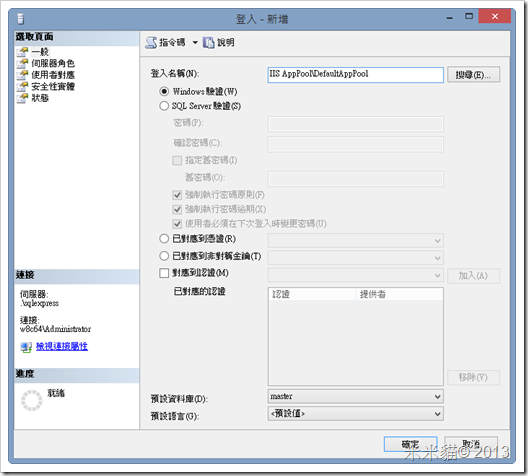
Task: Click the 取消 button
Action: (x=471, y=444)
